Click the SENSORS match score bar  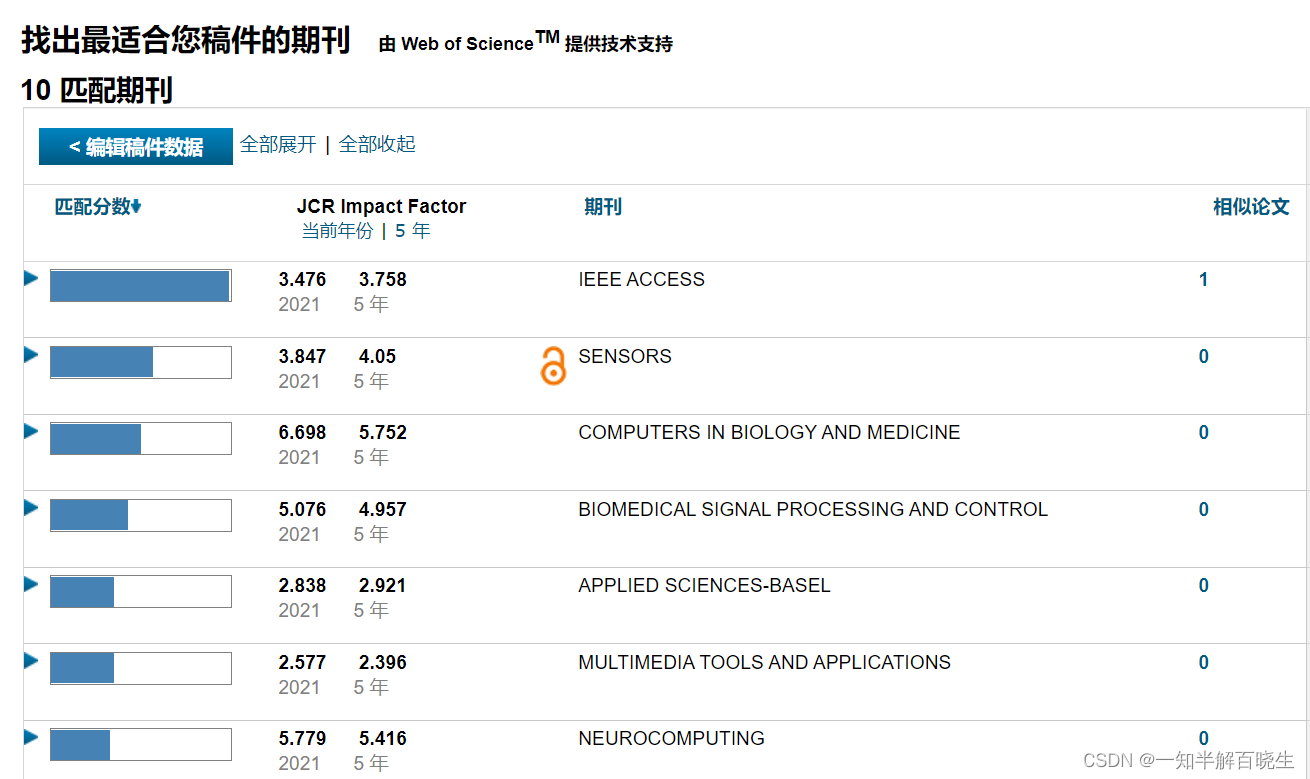pyautogui.click(x=141, y=362)
